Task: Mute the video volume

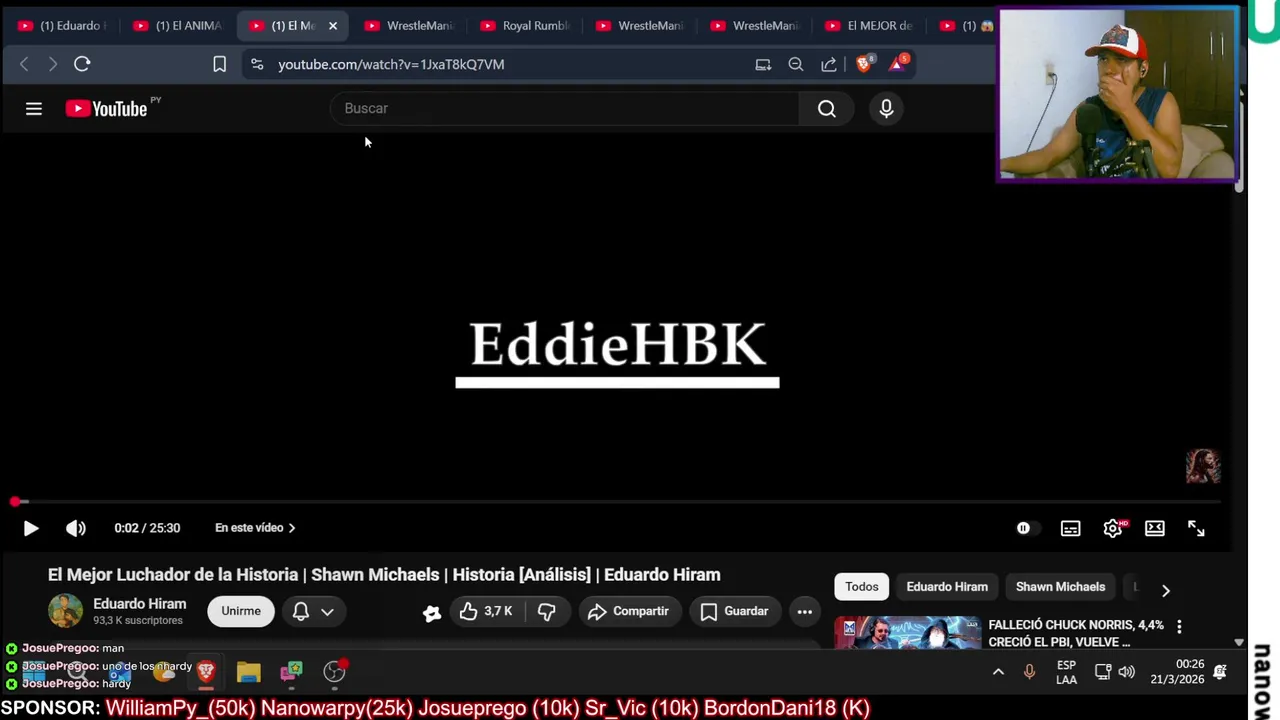Action: point(76,528)
